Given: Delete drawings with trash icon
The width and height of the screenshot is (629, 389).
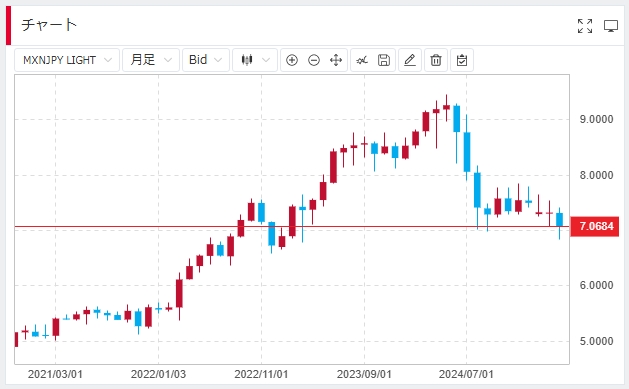Looking at the screenshot, I should [436, 60].
